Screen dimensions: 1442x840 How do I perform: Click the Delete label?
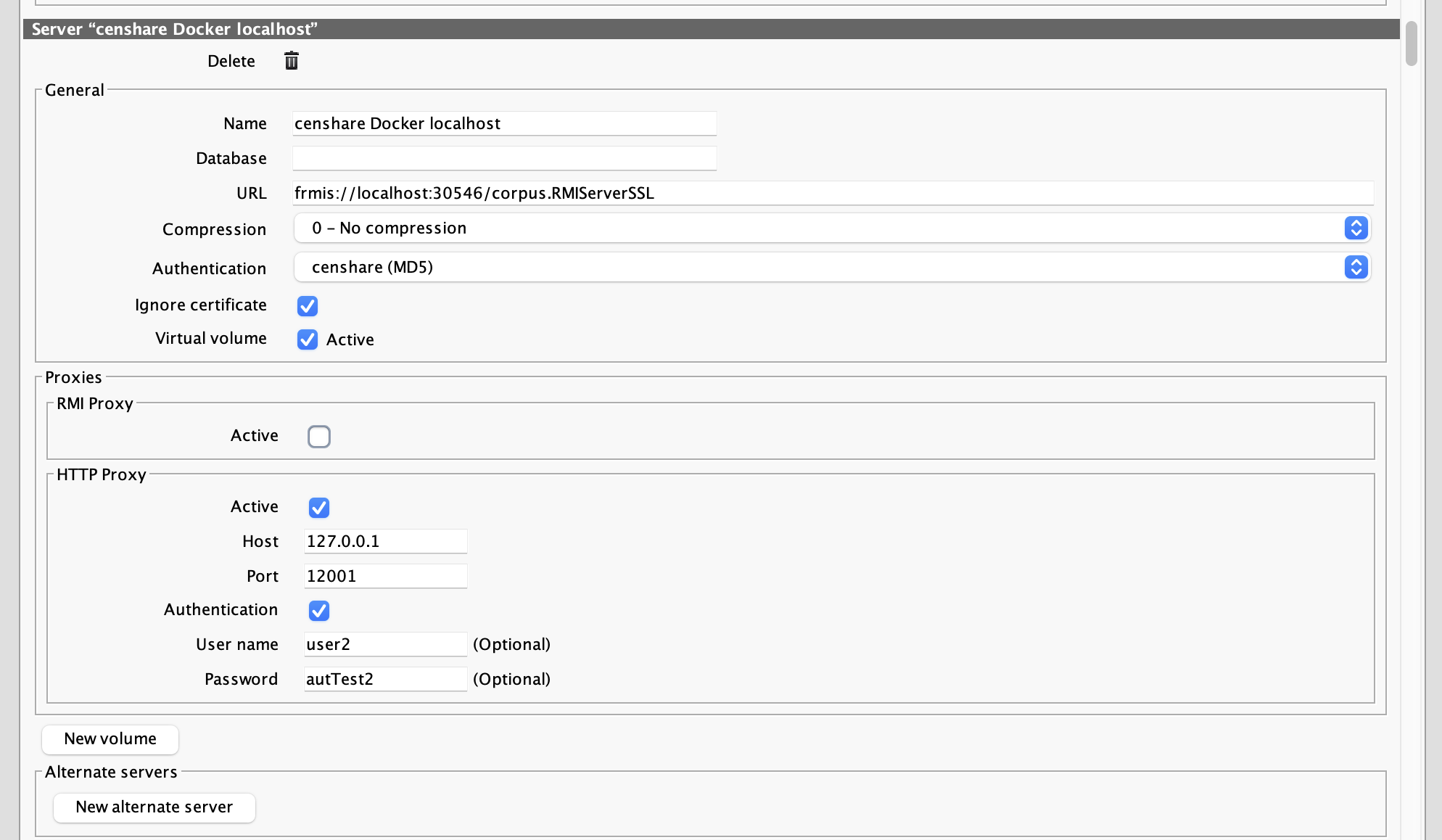click(x=231, y=61)
